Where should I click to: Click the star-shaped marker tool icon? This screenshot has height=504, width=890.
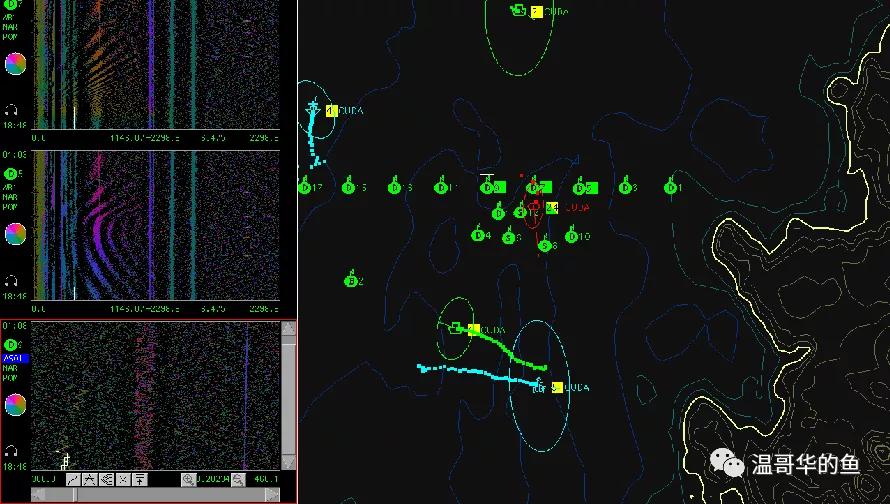pyautogui.click(x=90, y=480)
